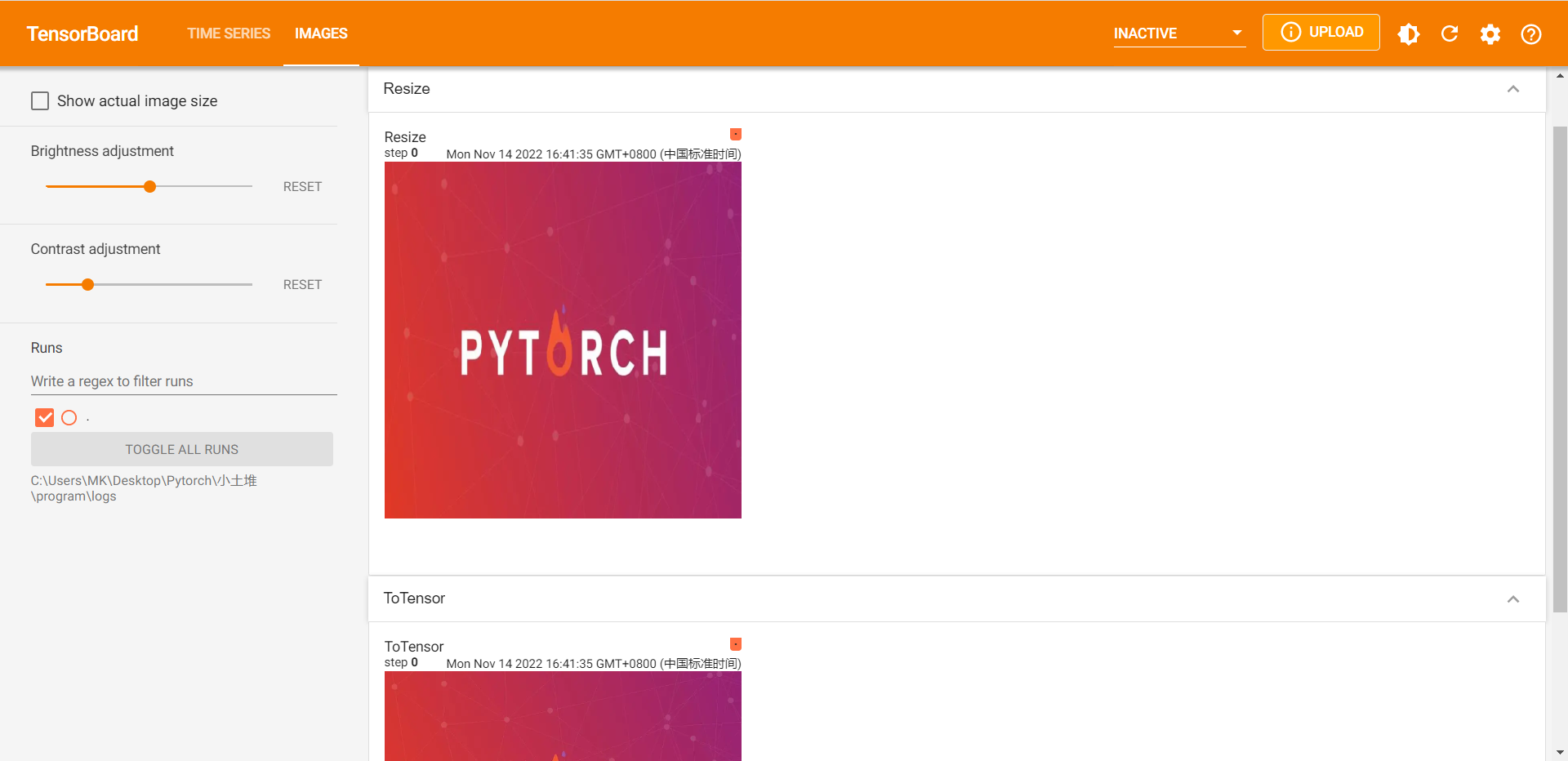1568x761 pixels.
Task: Select the IMAGES tab
Action: click(x=321, y=33)
